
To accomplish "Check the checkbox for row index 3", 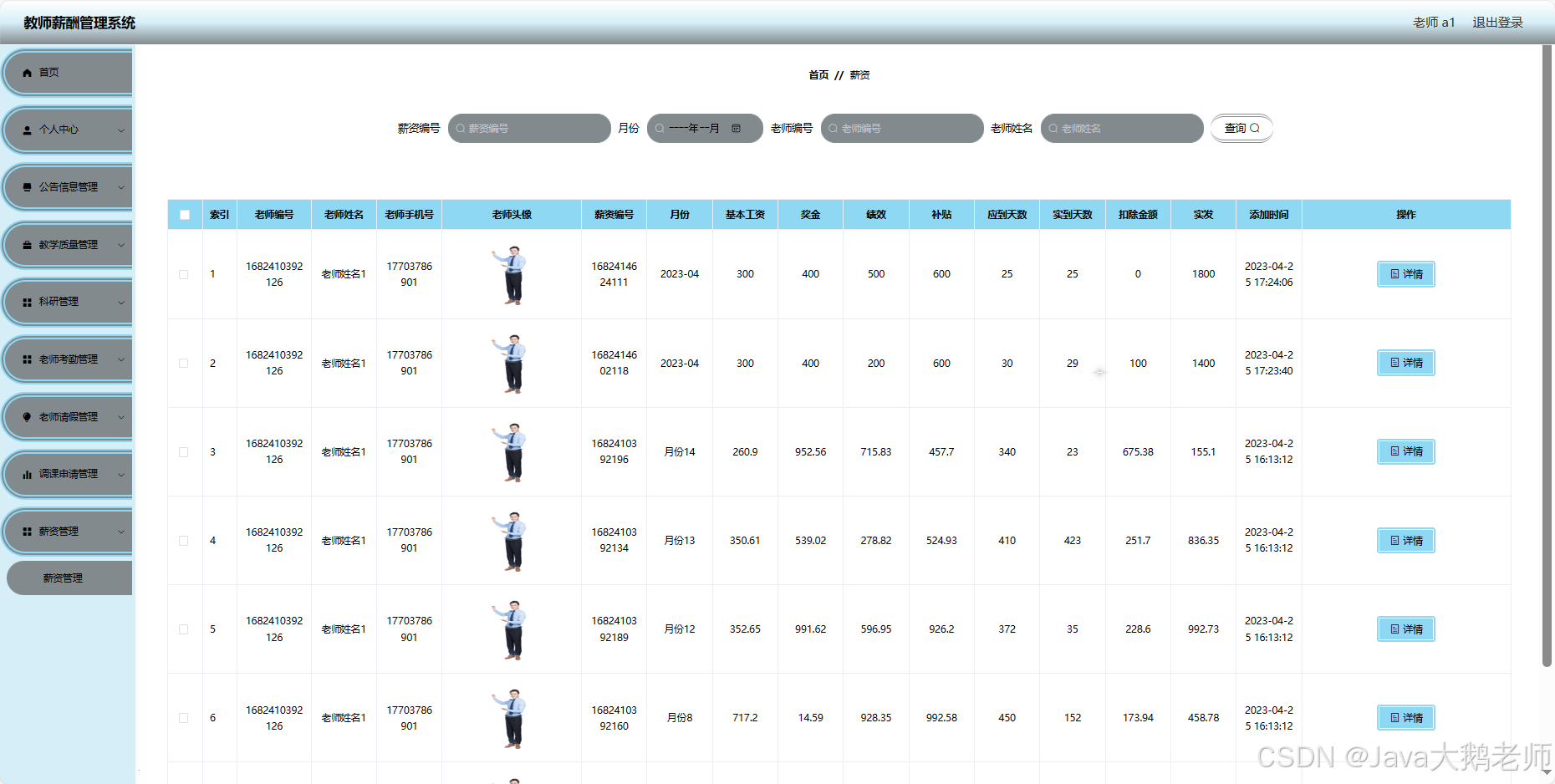I will coord(184,452).
